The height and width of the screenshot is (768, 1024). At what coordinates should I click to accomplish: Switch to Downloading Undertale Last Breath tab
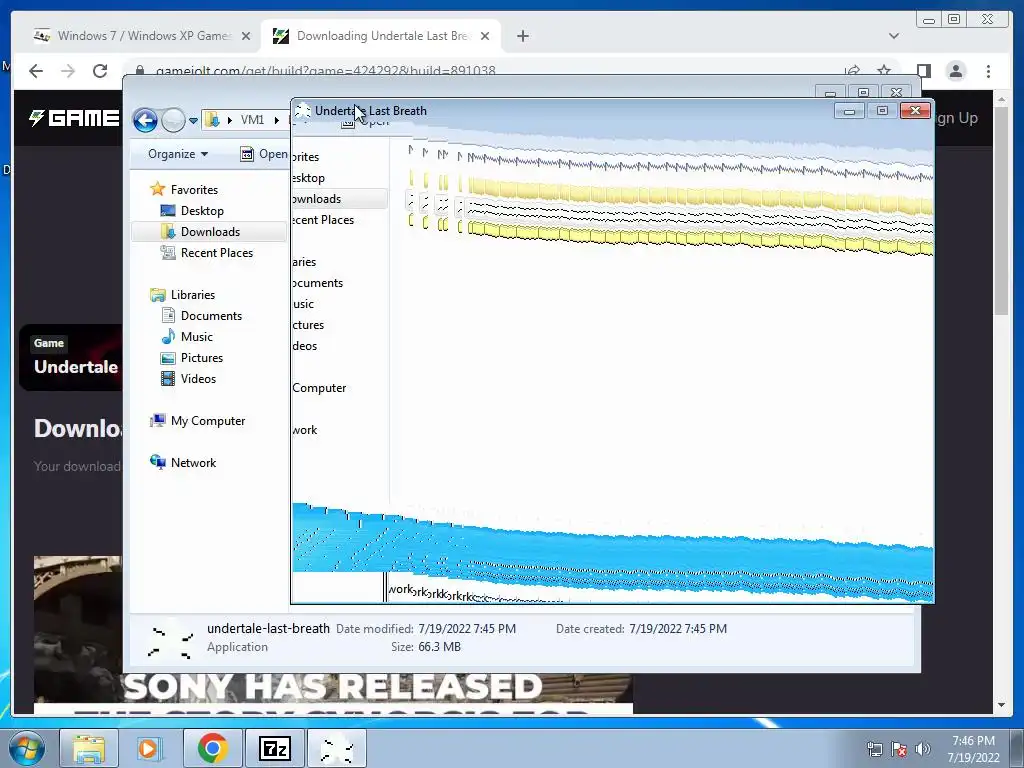tap(382, 36)
